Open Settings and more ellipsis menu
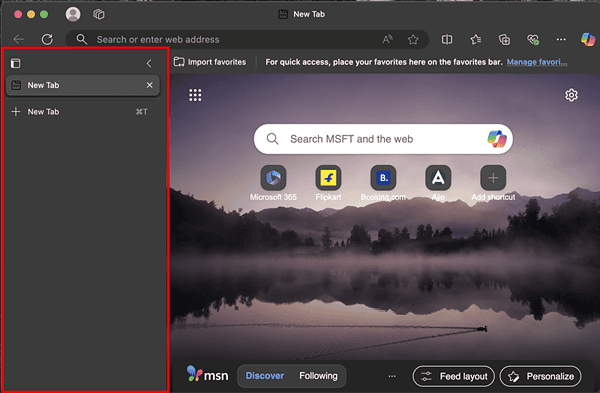The width and height of the screenshot is (600, 393). point(561,39)
